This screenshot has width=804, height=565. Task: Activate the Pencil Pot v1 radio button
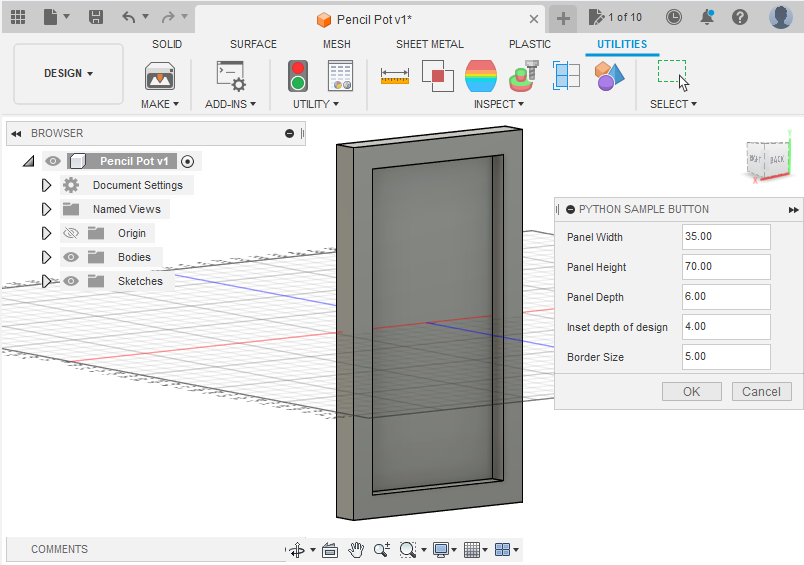coord(187,161)
